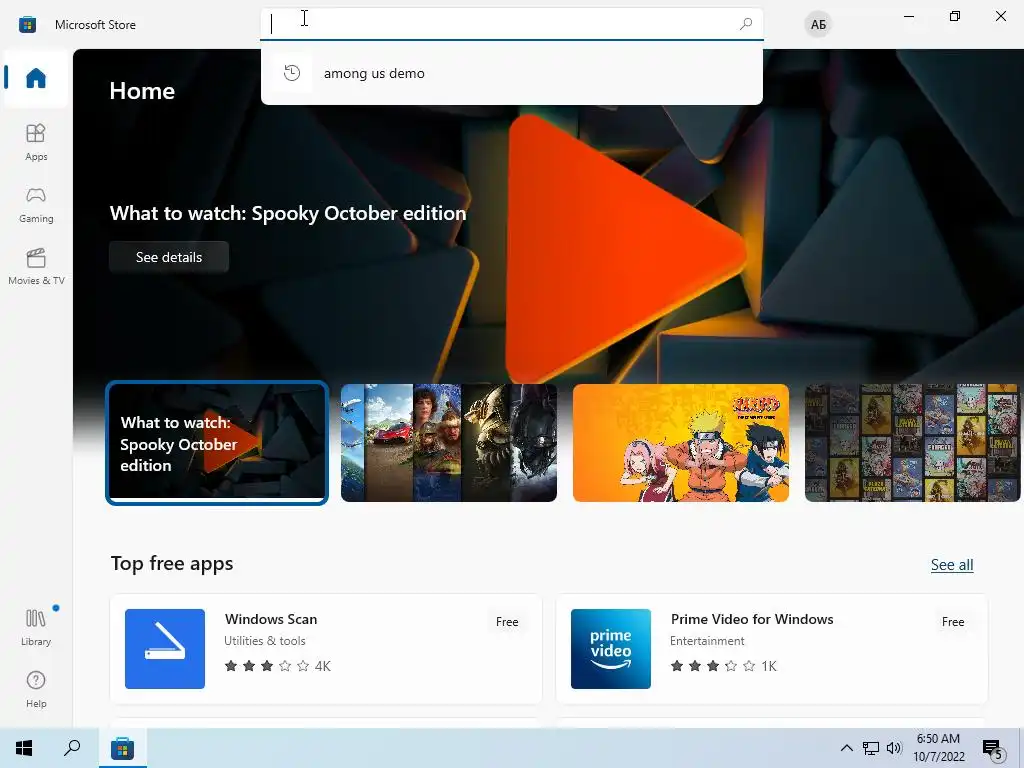Select the games collage thumbnail
1024x768 pixels.
click(x=449, y=443)
